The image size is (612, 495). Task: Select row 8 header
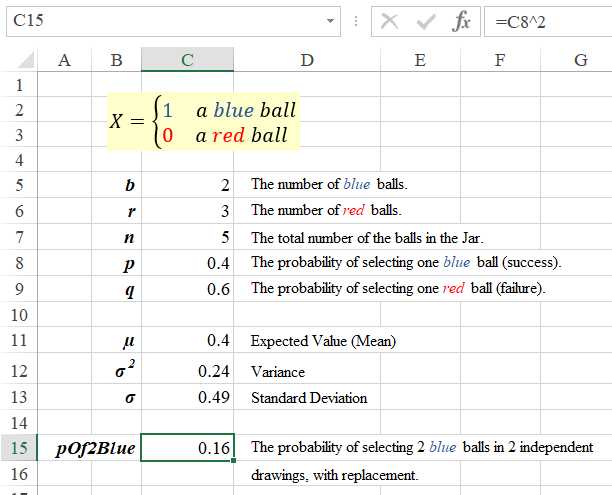[x=19, y=263]
